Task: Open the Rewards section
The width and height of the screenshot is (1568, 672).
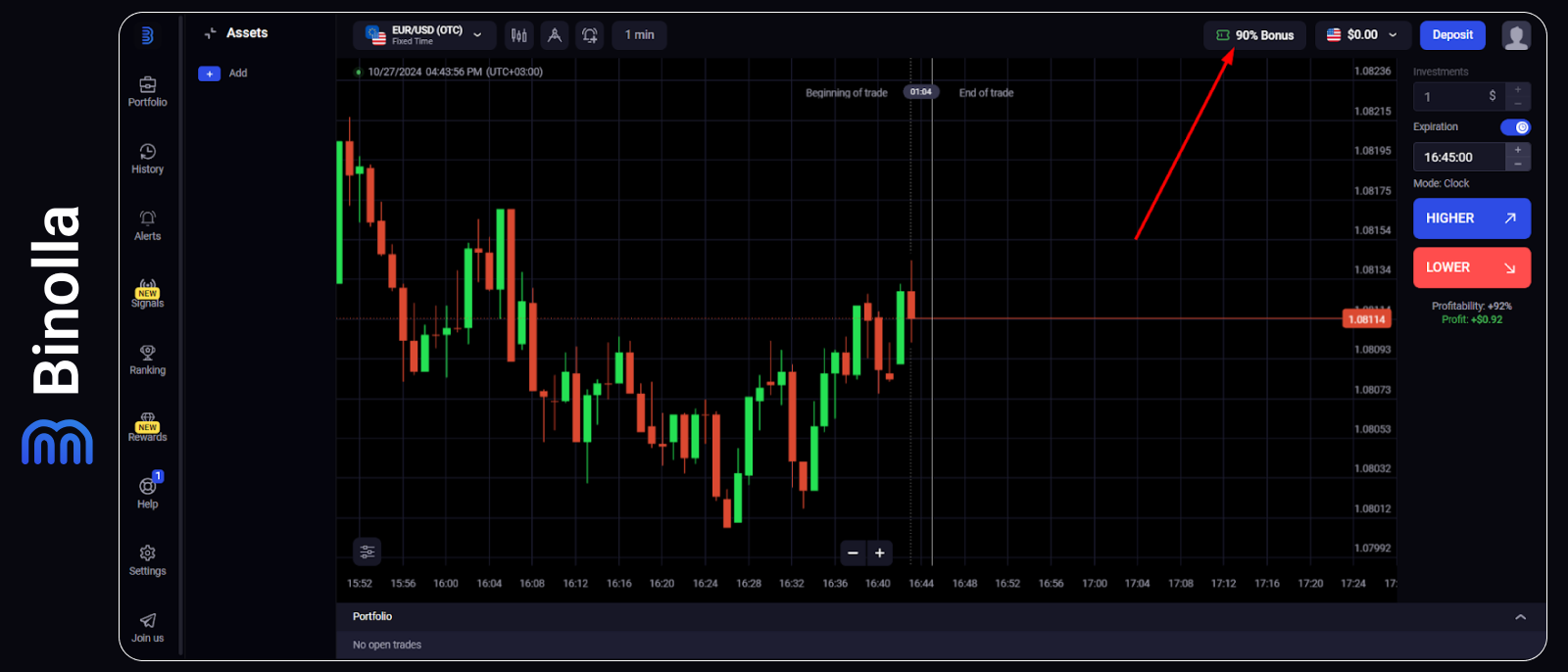Action: click(x=147, y=427)
